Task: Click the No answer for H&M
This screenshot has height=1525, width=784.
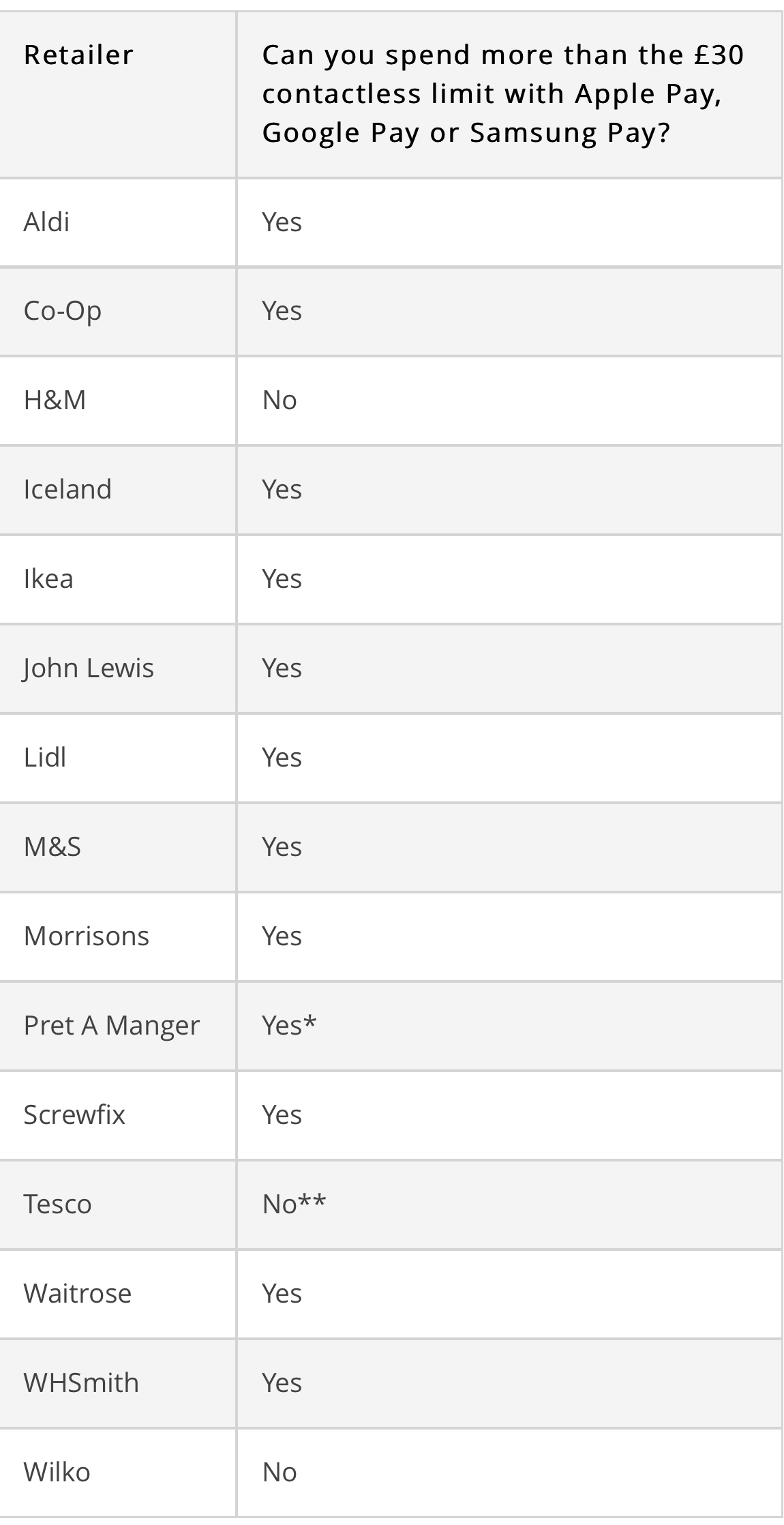Action: [280, 400]
